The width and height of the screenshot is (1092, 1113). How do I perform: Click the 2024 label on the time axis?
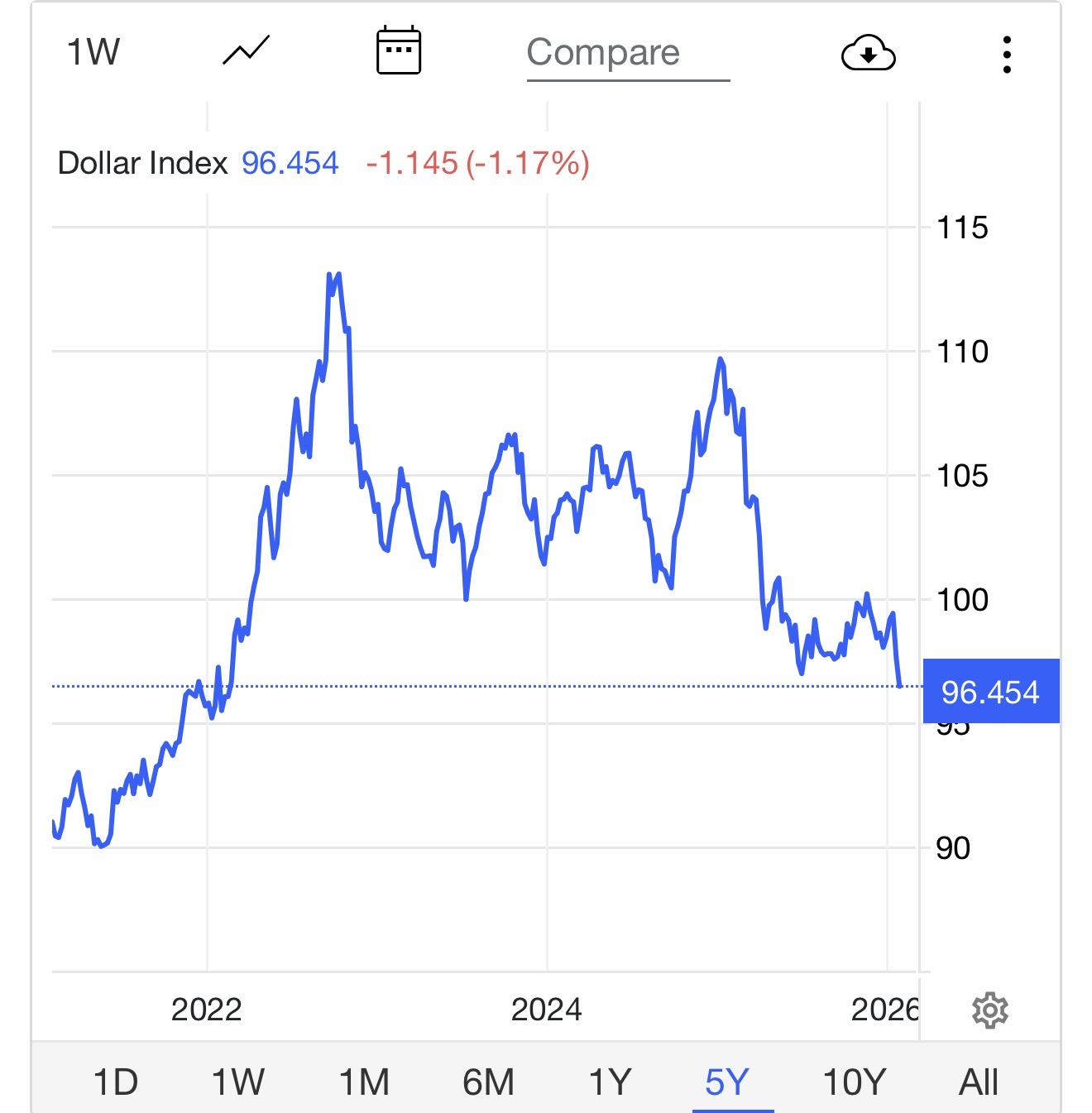pyautogui.click(x=546, y=1010)
